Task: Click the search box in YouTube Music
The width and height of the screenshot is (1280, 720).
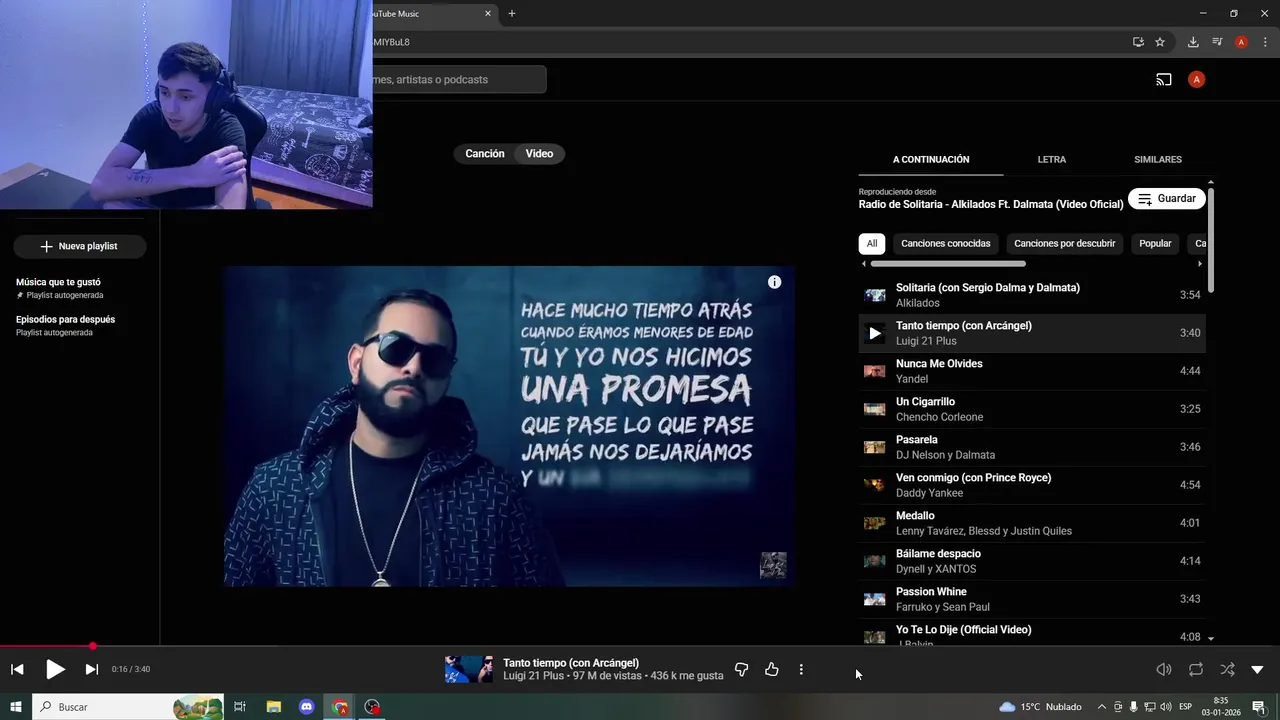Action: tap(458, 79)
